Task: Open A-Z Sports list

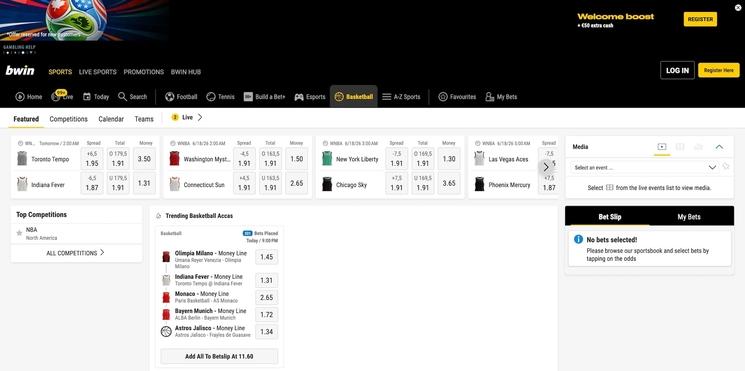Action: [401, 97]
